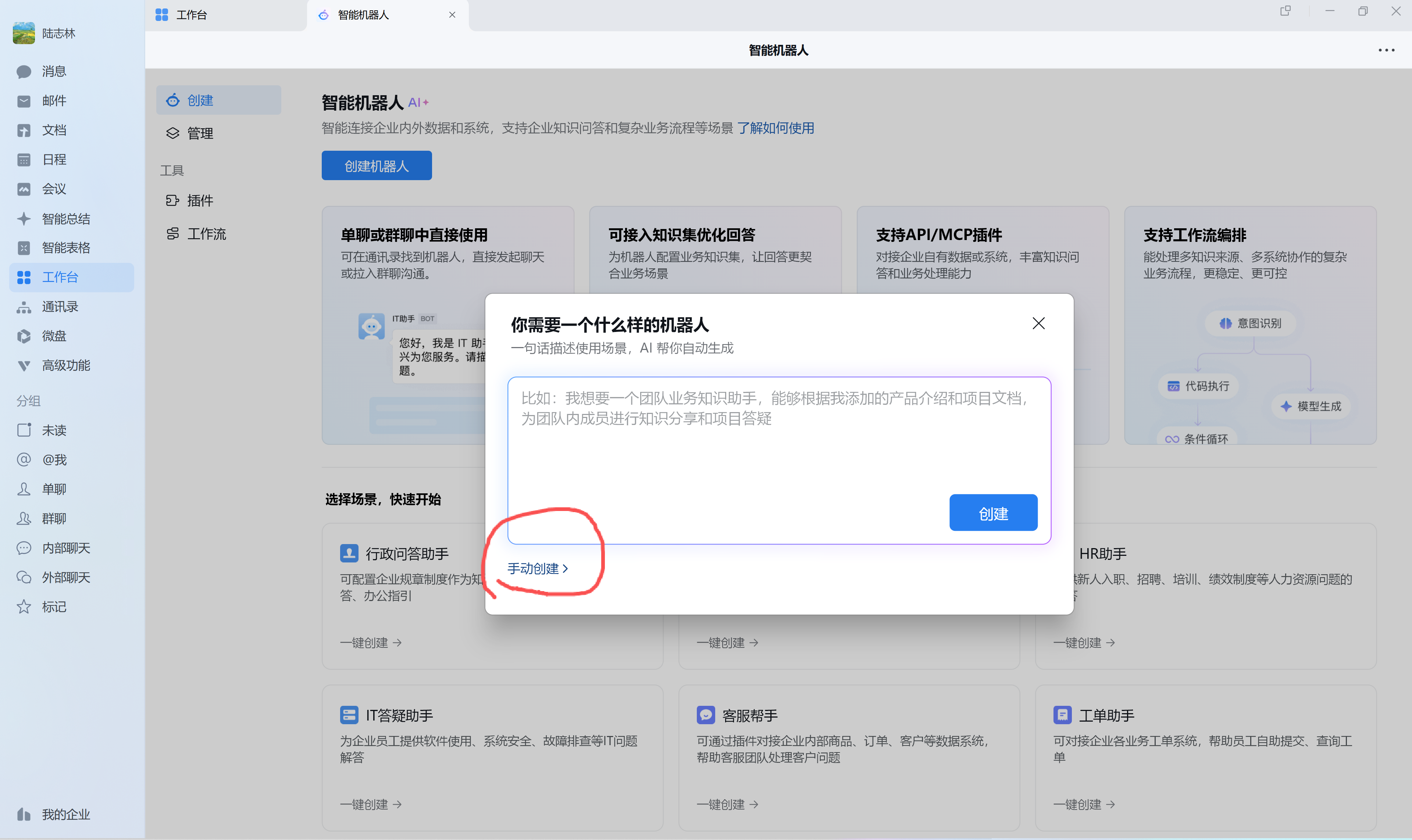
Task: Select 通讯录 contacts in the sidebar
Action: 71,307
